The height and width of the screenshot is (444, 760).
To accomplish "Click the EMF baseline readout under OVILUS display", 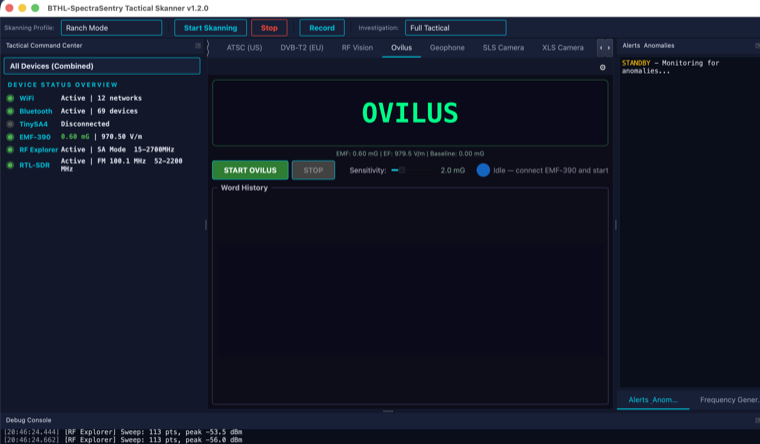I will pos(410,154).
